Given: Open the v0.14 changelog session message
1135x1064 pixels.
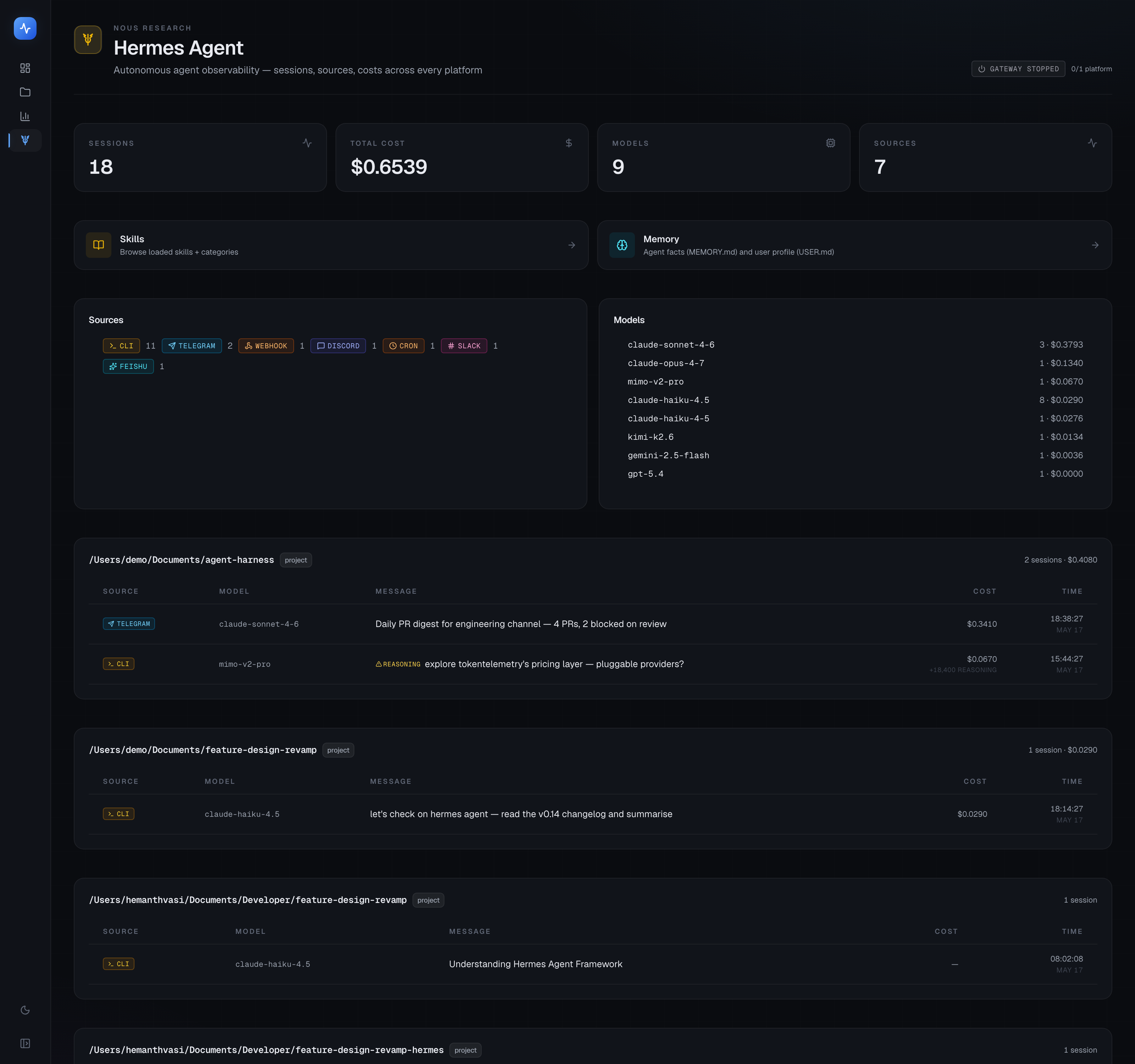Looking at the screenshot, I should coord(521,814).
